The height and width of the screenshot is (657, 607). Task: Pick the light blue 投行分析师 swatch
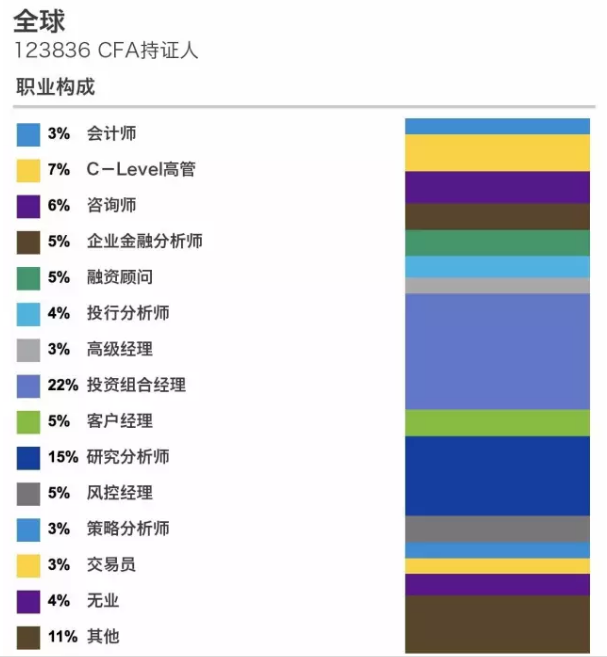(x=28, y=314)
